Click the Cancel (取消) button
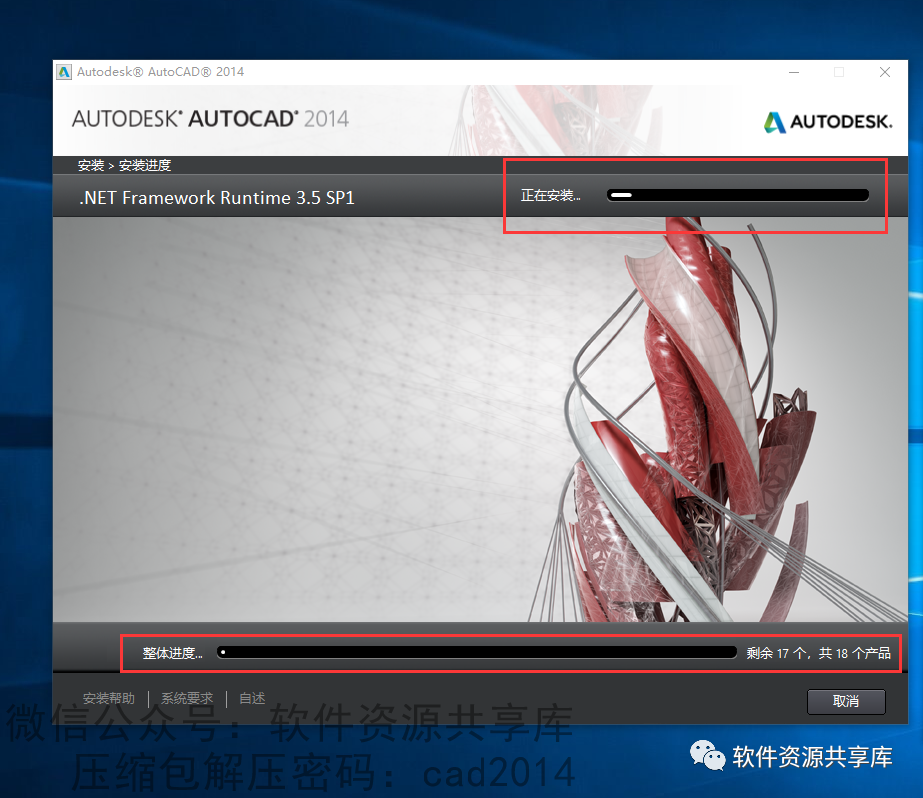 click(846, 701)
